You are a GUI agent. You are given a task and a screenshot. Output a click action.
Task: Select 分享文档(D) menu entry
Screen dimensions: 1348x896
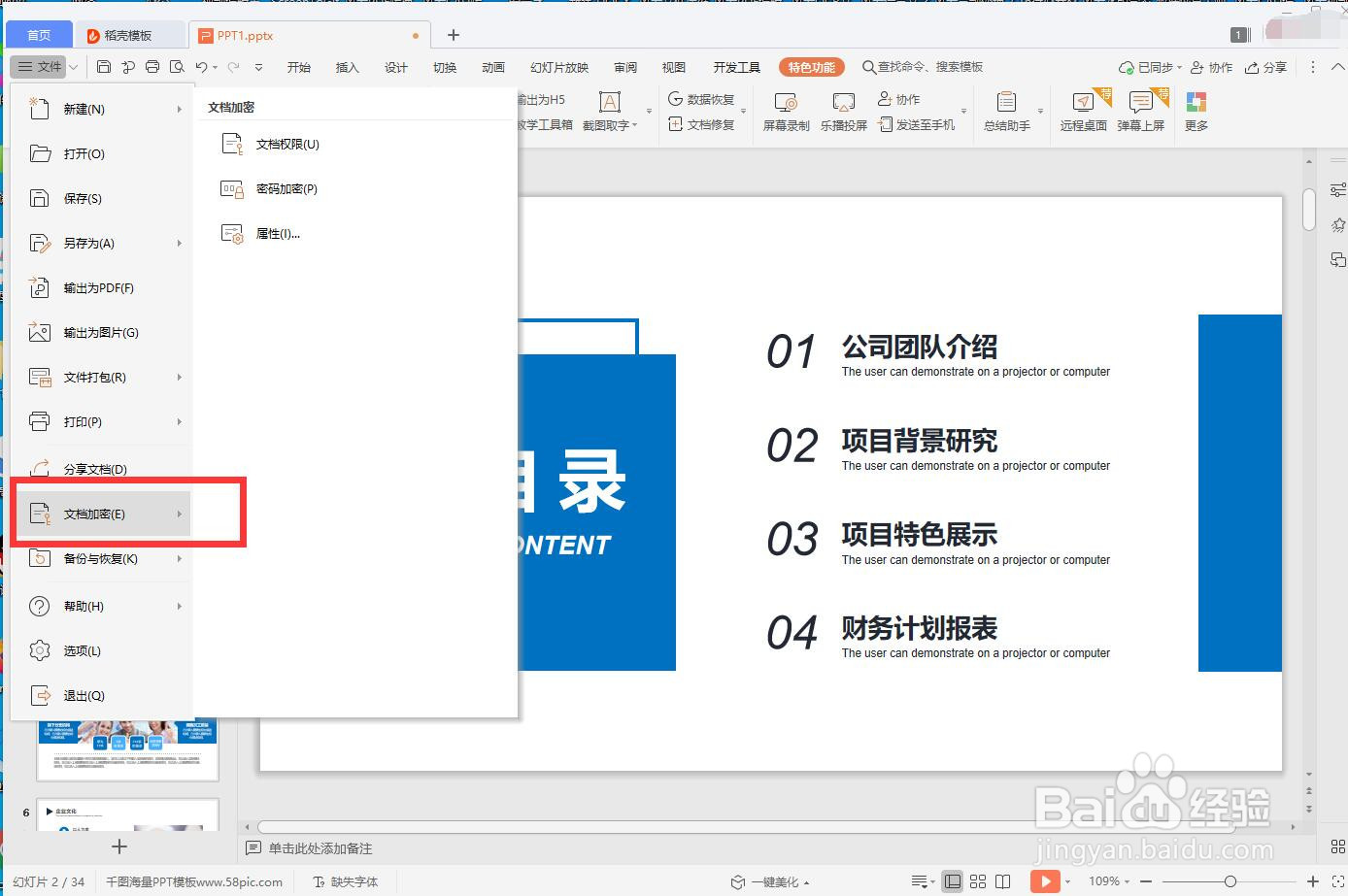coord(102,469)
